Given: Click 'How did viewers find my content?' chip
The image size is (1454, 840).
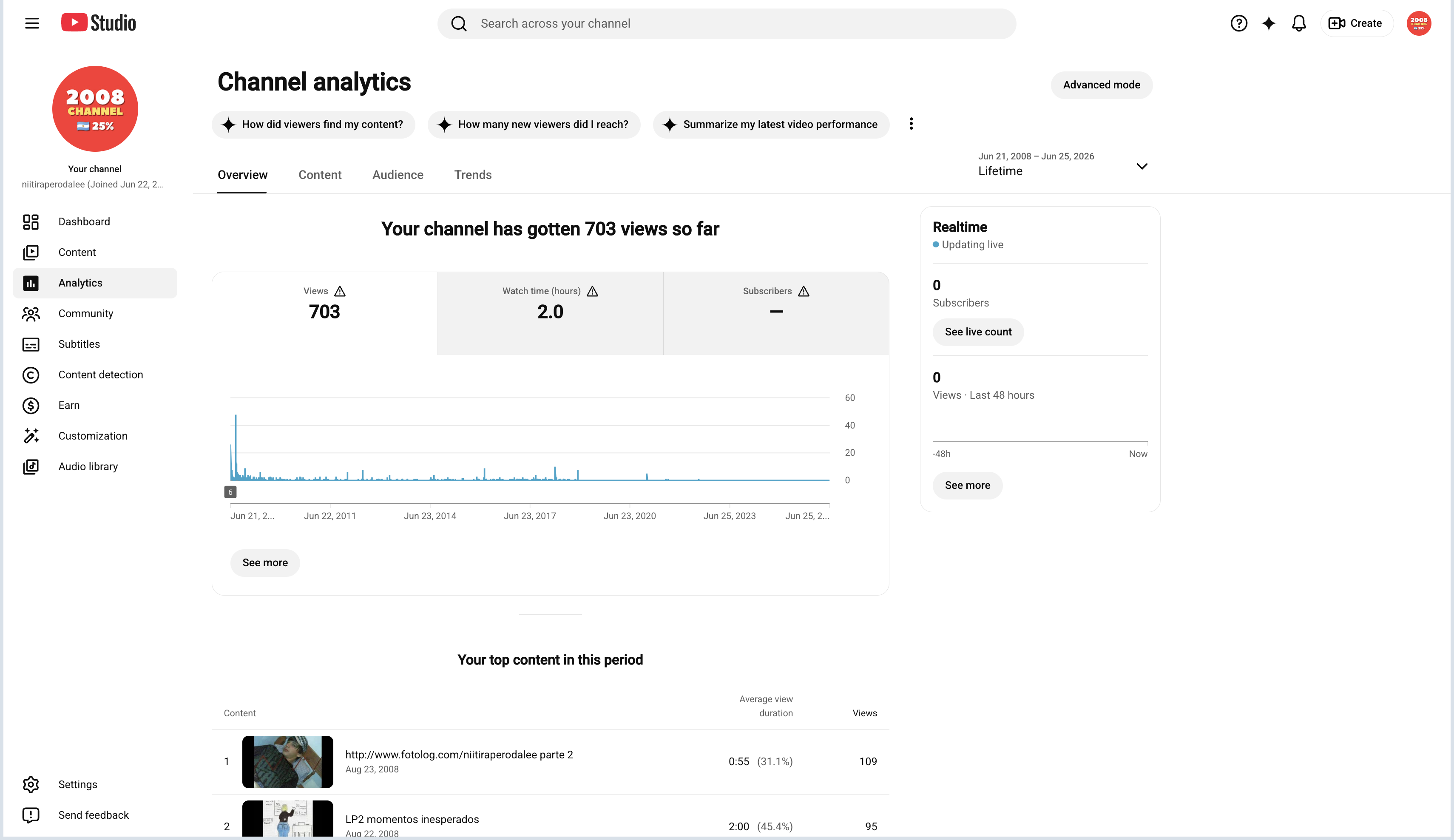Looking at the screenshot, I should [313, 124].
